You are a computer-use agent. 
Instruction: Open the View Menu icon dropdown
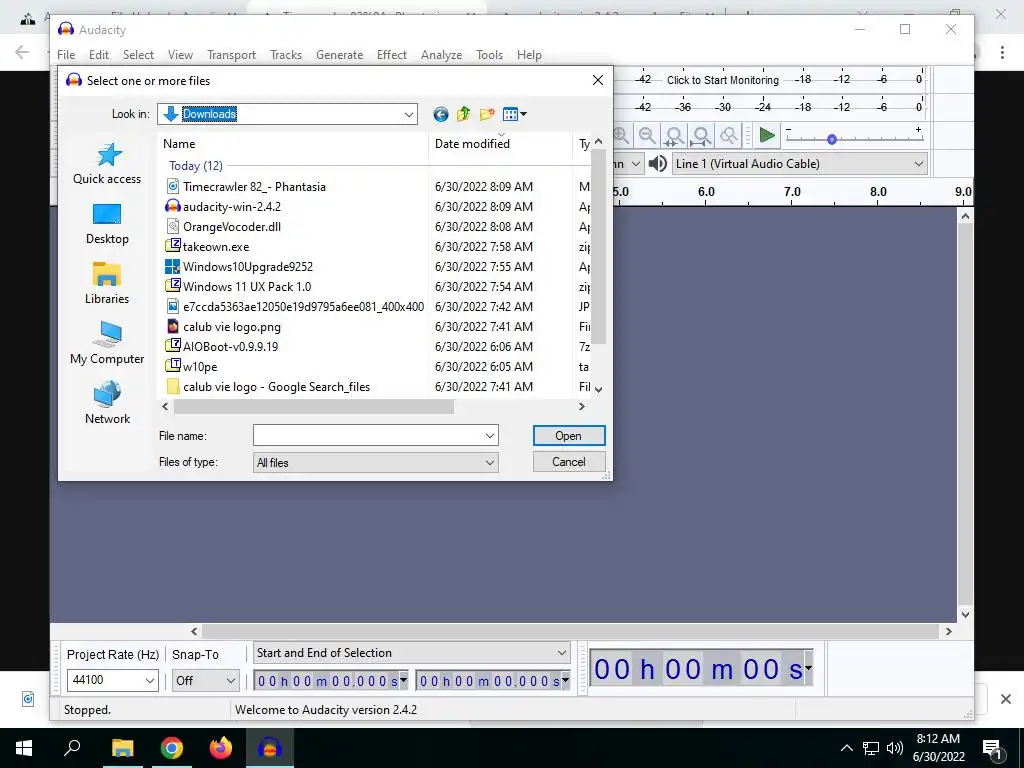click(x=515, y=114)
